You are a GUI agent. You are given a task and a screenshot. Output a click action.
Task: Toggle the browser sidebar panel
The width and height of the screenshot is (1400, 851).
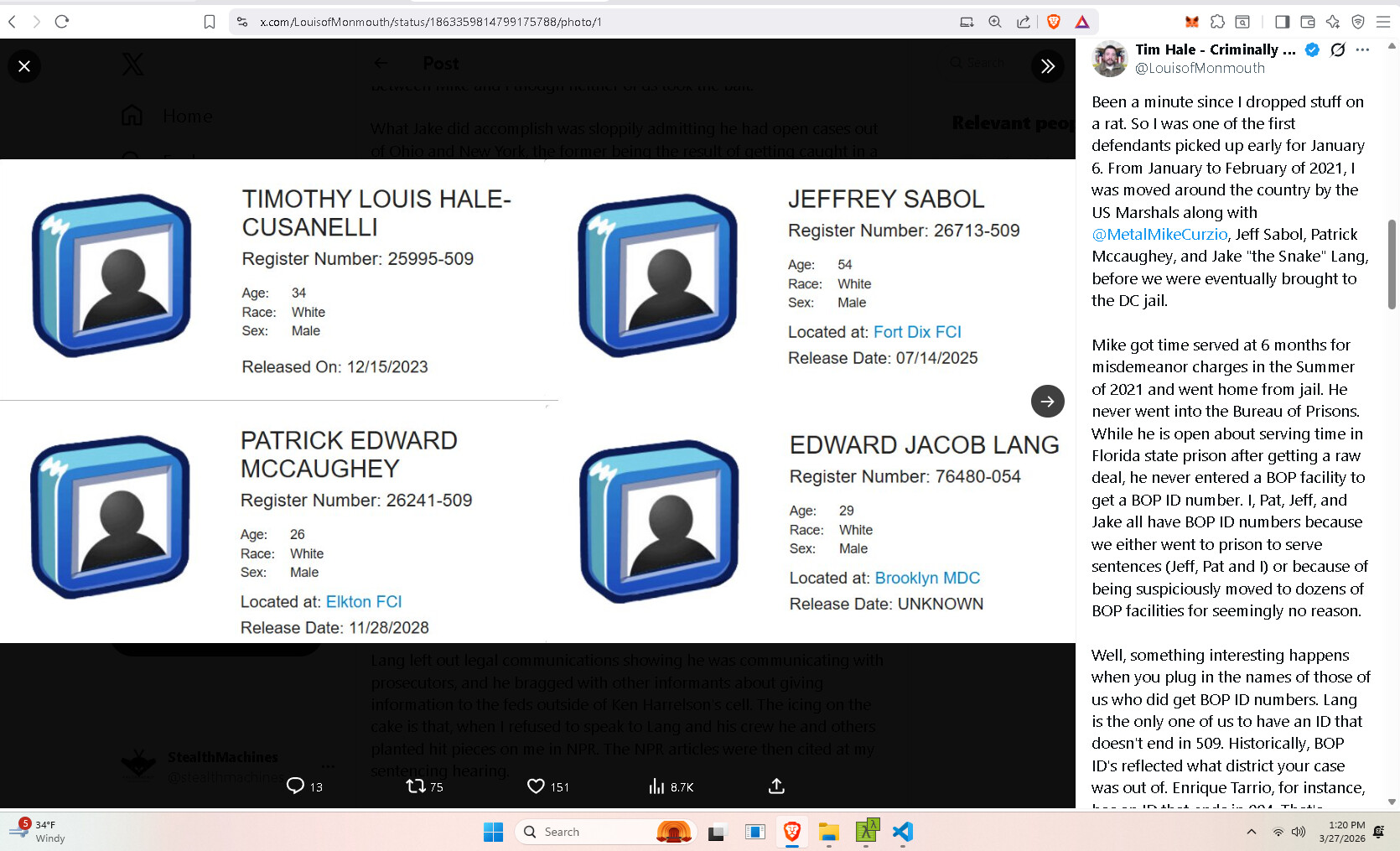(x=1282, y=22)
